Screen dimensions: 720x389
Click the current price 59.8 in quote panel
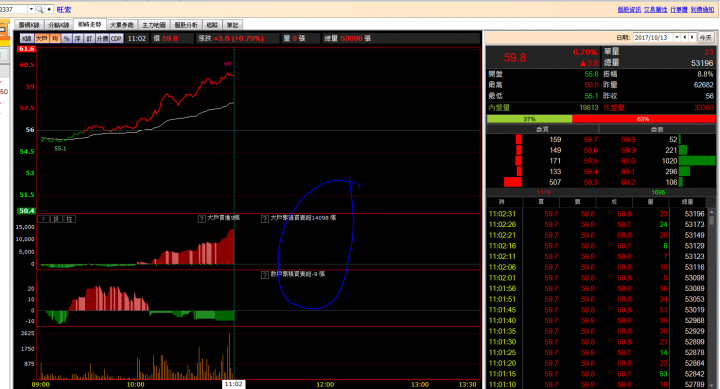[x=515, y=58]
